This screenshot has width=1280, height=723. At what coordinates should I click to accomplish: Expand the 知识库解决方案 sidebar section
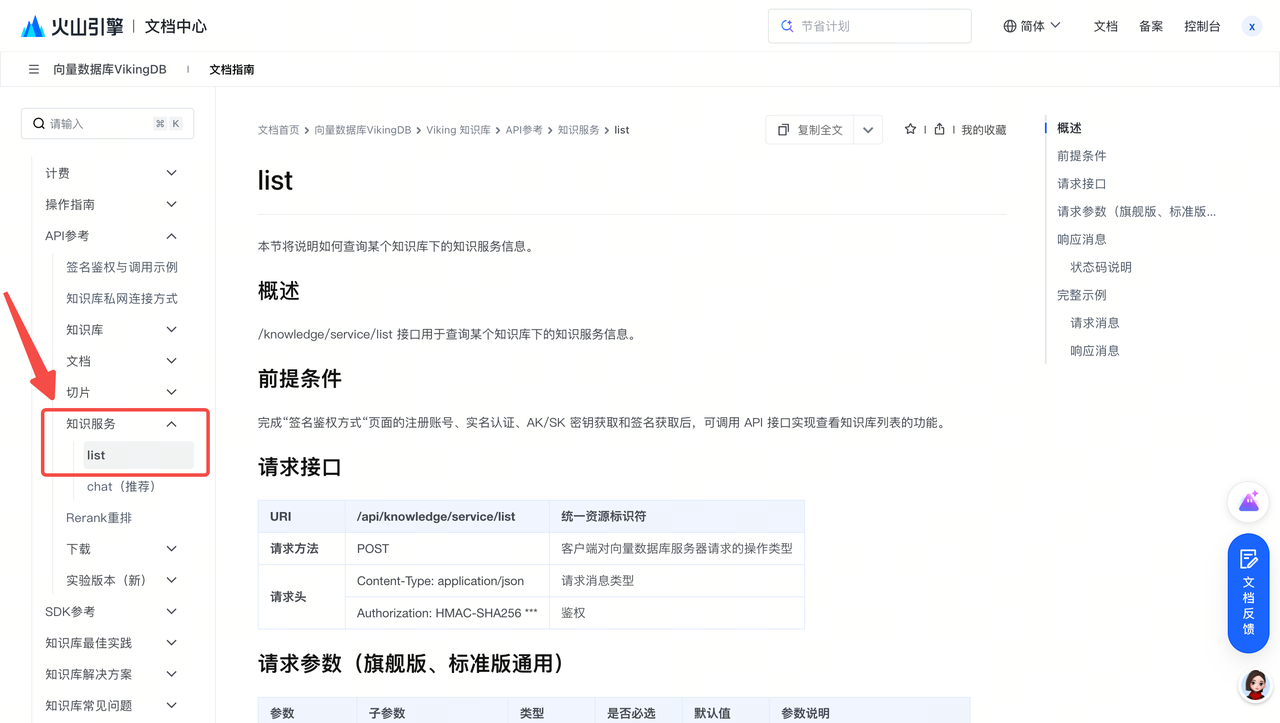(172, 674)
